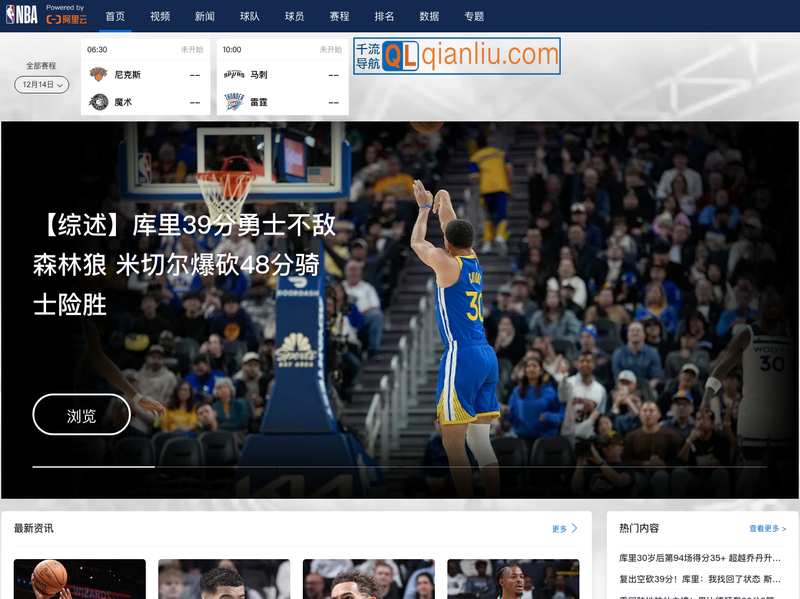Viewport: 800px width, 599px height.
Task: Click the NBA logo
Action: pos(19,13)
